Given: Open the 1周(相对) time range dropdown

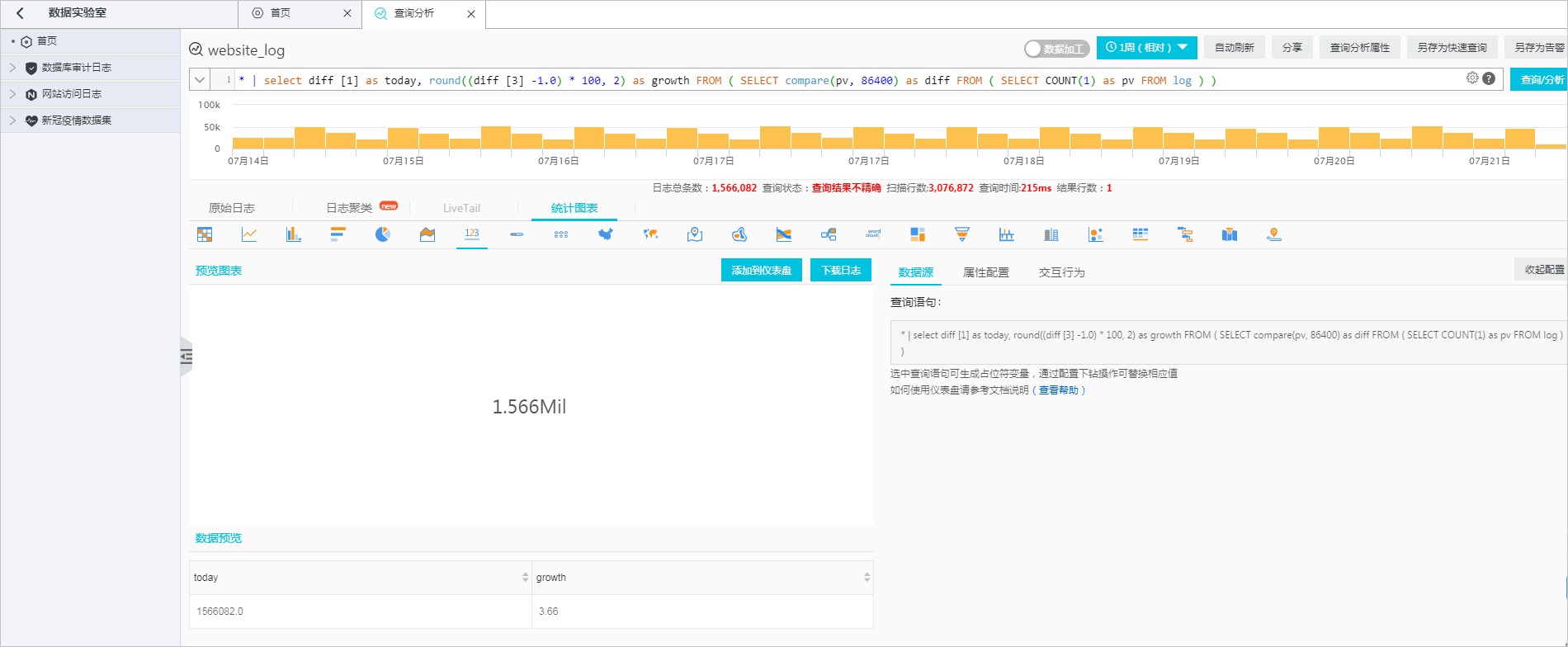Looking at the screenshot, I should pyautogui.click(x=1147, y=48).
